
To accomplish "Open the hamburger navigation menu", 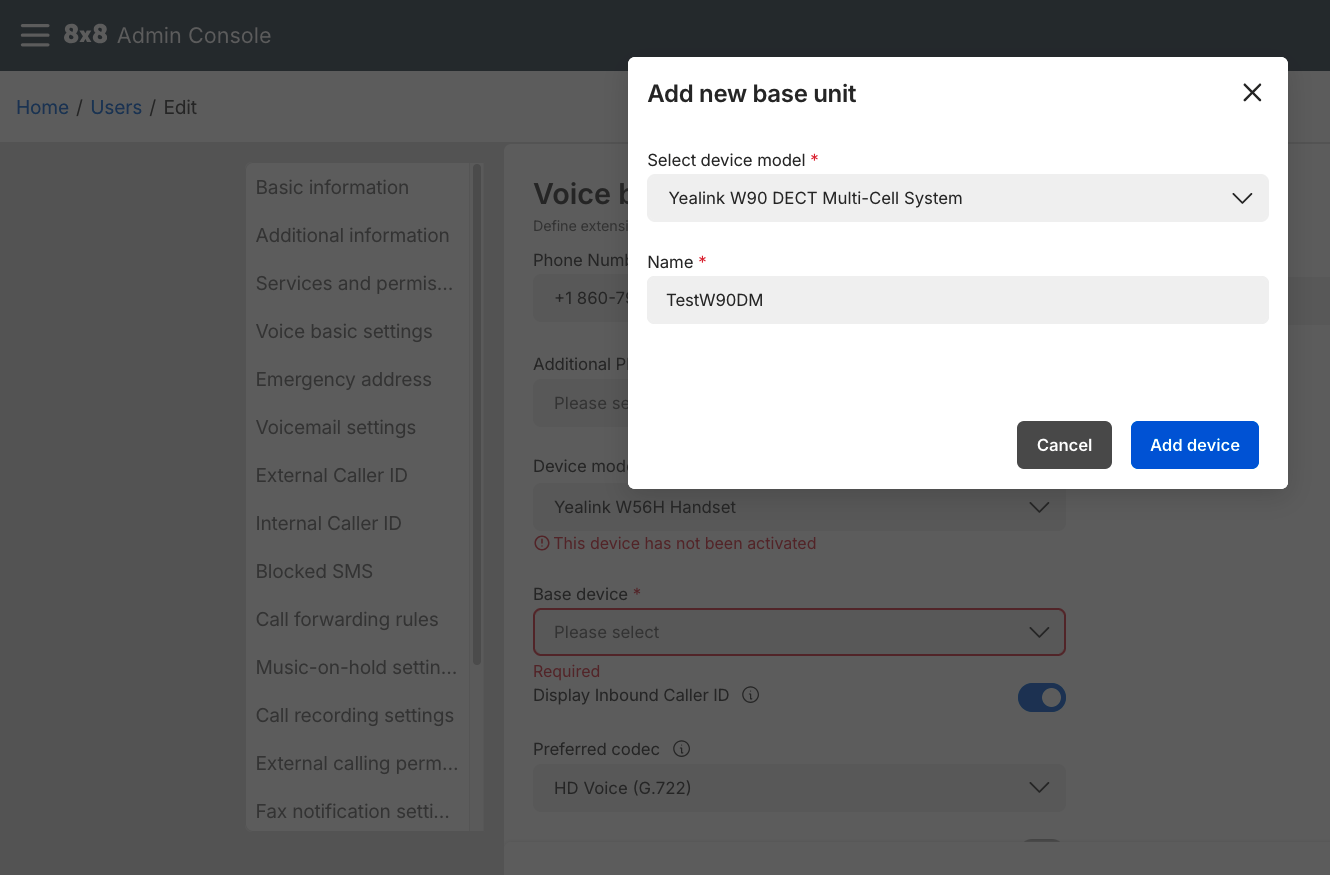I will (35, 35).
